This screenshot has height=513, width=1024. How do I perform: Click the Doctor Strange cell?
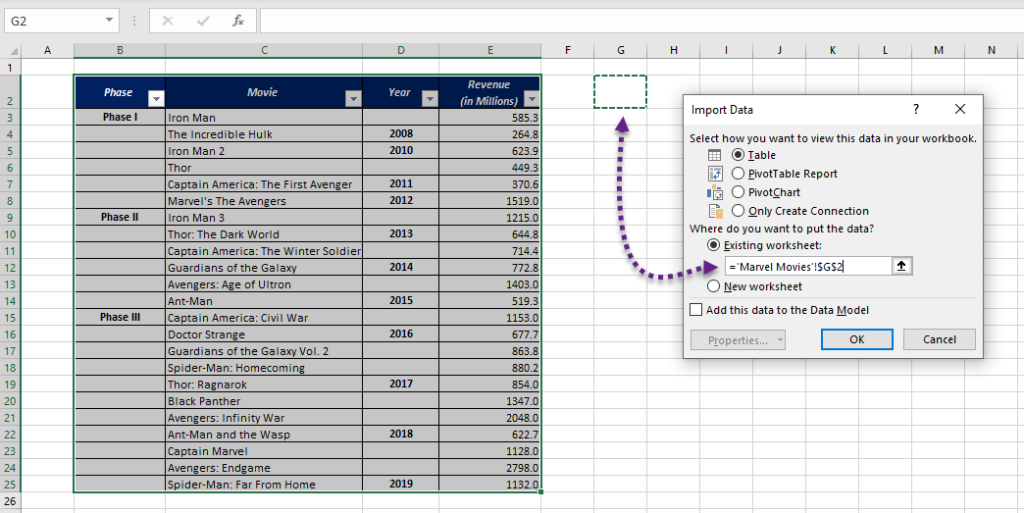[x=264, y=334]
